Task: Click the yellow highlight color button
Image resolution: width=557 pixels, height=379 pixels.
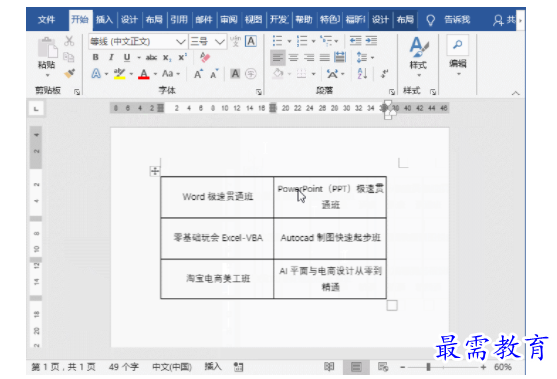Action: [x=119, y=74]
